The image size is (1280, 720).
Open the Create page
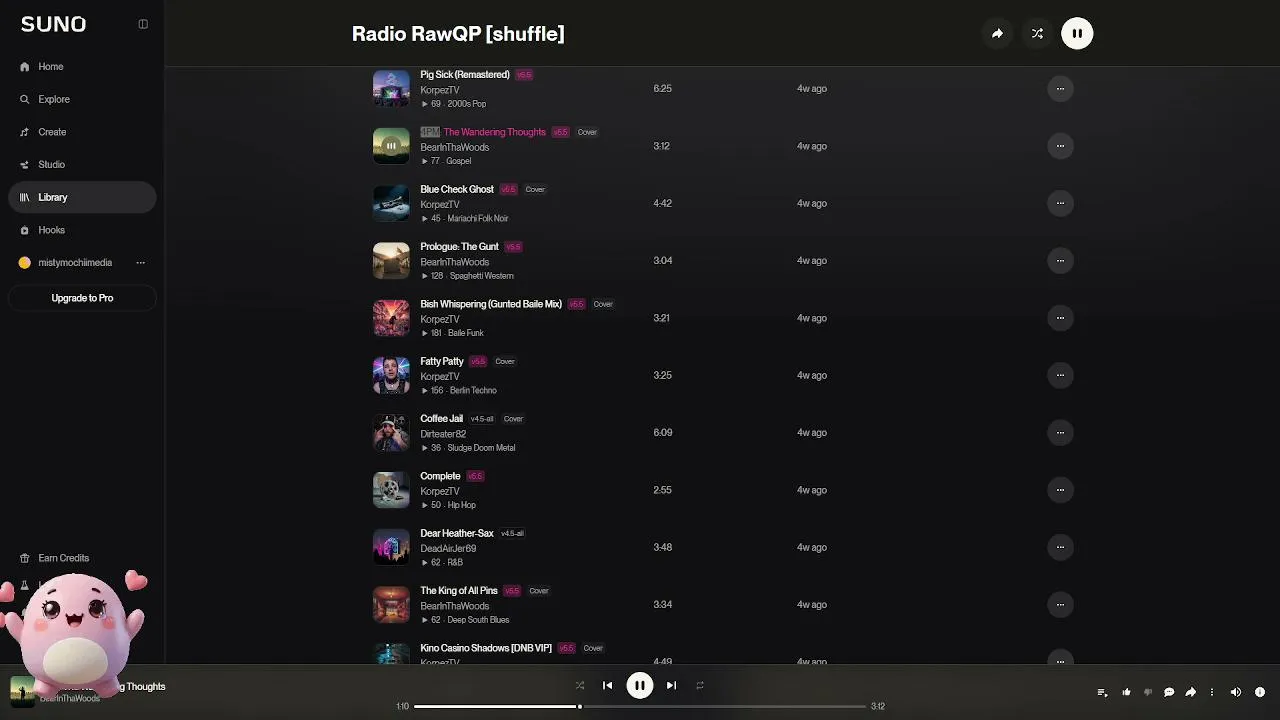pyautogui.click(x=82, y=132)
